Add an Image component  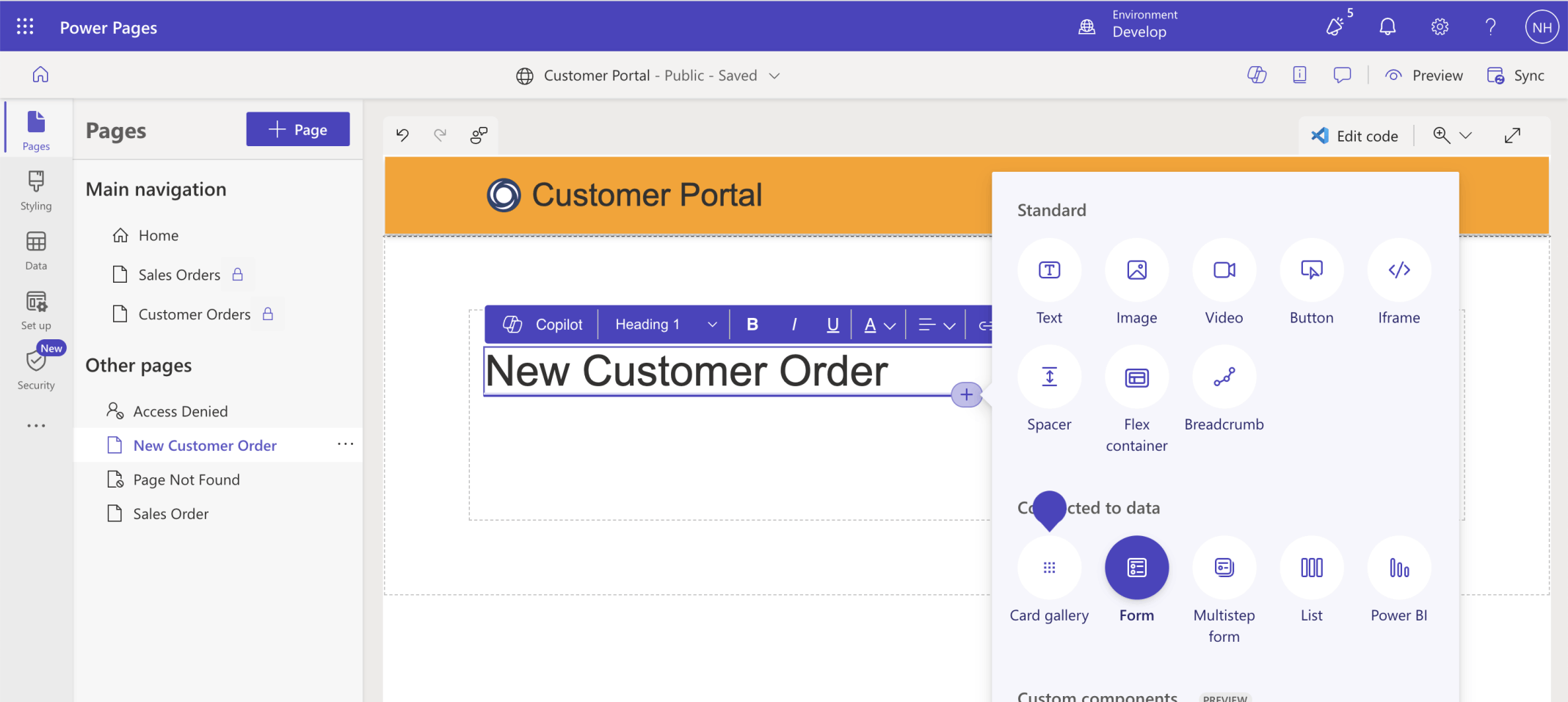click(x=1136, y=283)
